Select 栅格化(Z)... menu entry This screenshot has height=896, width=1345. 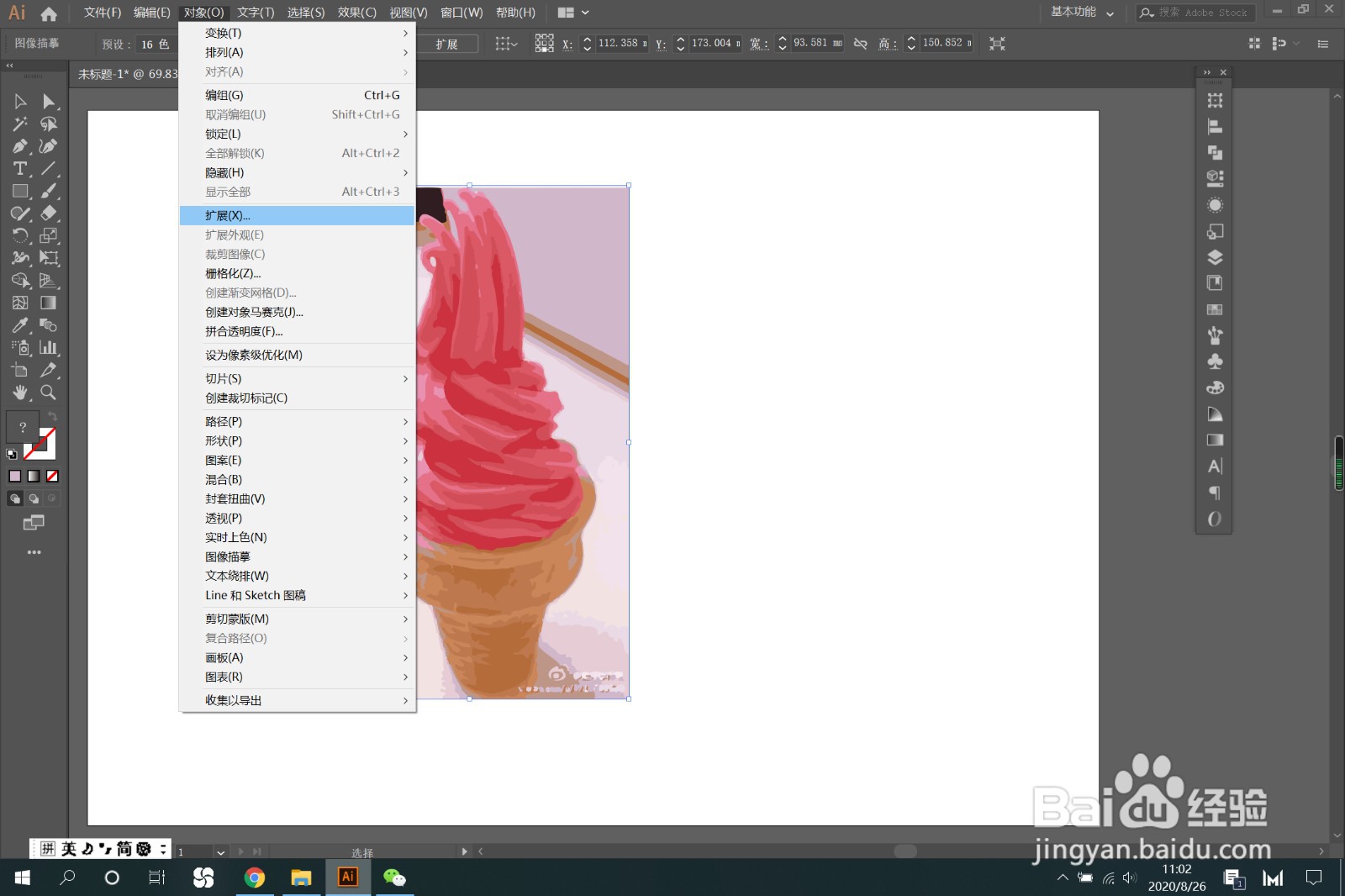(x=298, y=274)
